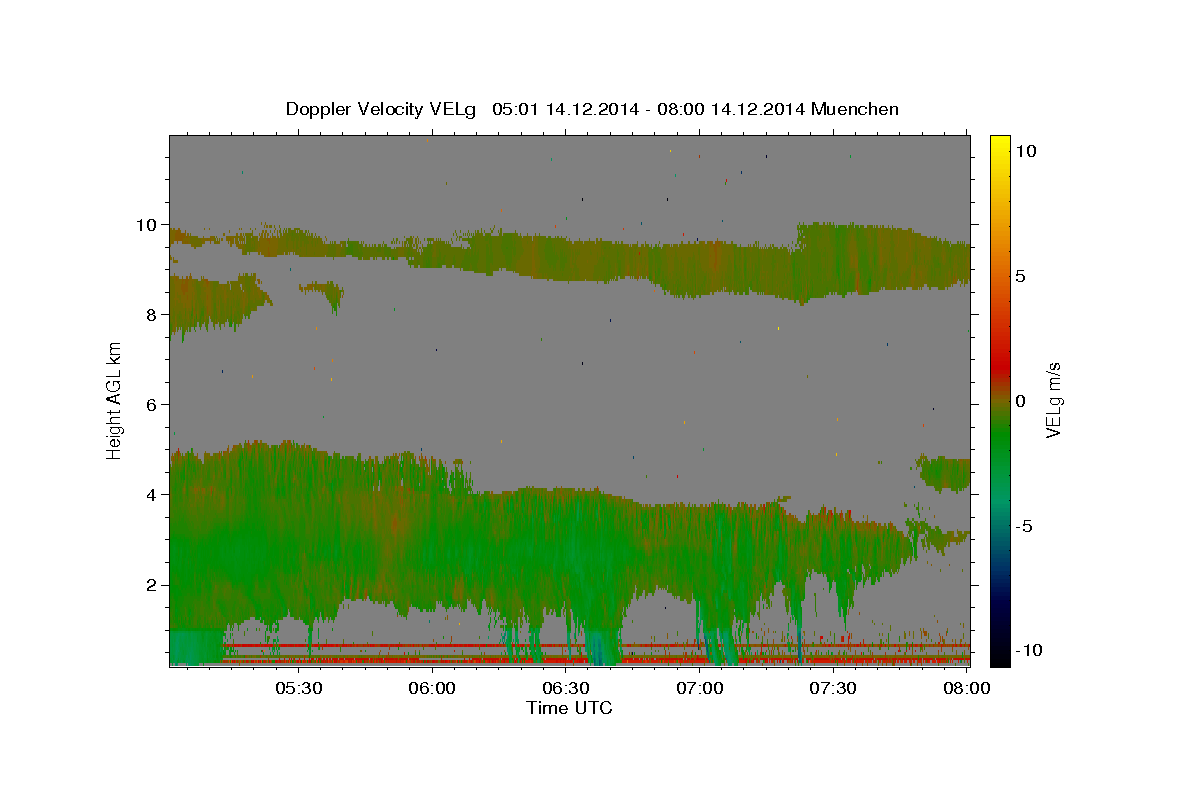
Task: Click the 'VELg m/s' colorbar label
Action: pyautogui.click(x=1053, y=400)
